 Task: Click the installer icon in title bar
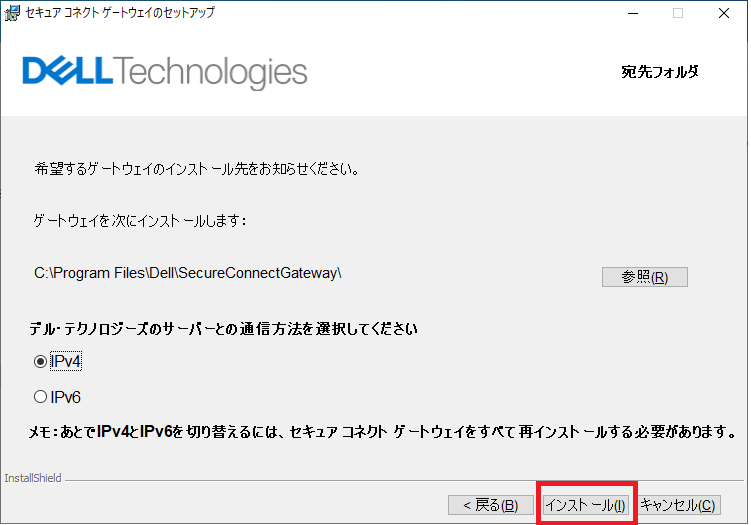[x=12, y=13]
